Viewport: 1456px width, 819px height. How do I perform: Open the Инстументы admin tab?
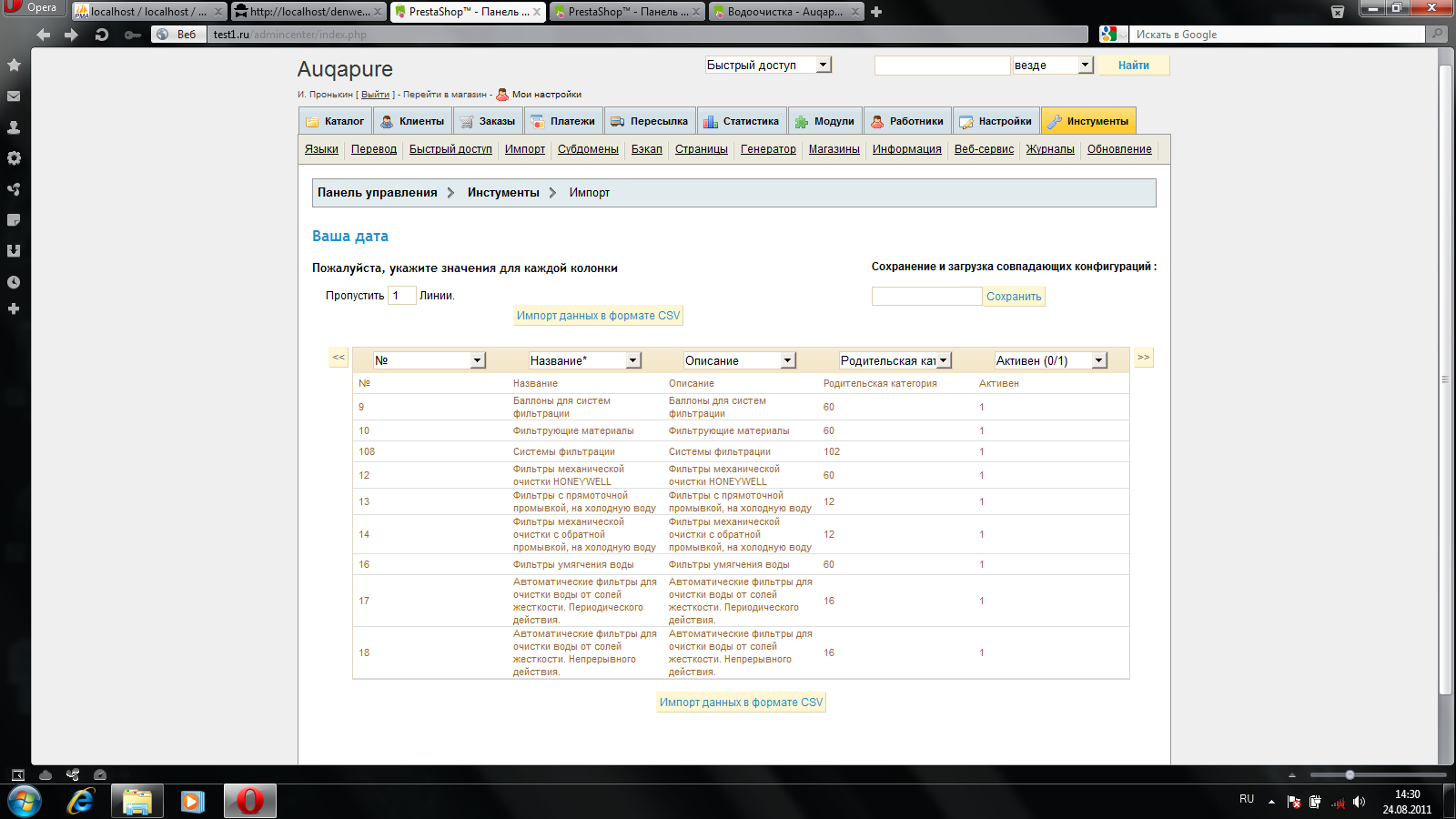pos(1088,121)
